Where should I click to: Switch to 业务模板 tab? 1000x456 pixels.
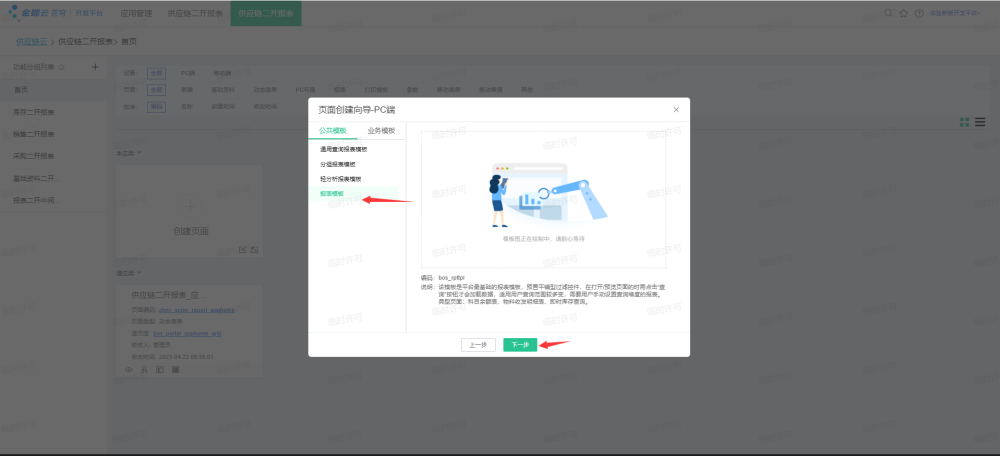tap(381, 131)
